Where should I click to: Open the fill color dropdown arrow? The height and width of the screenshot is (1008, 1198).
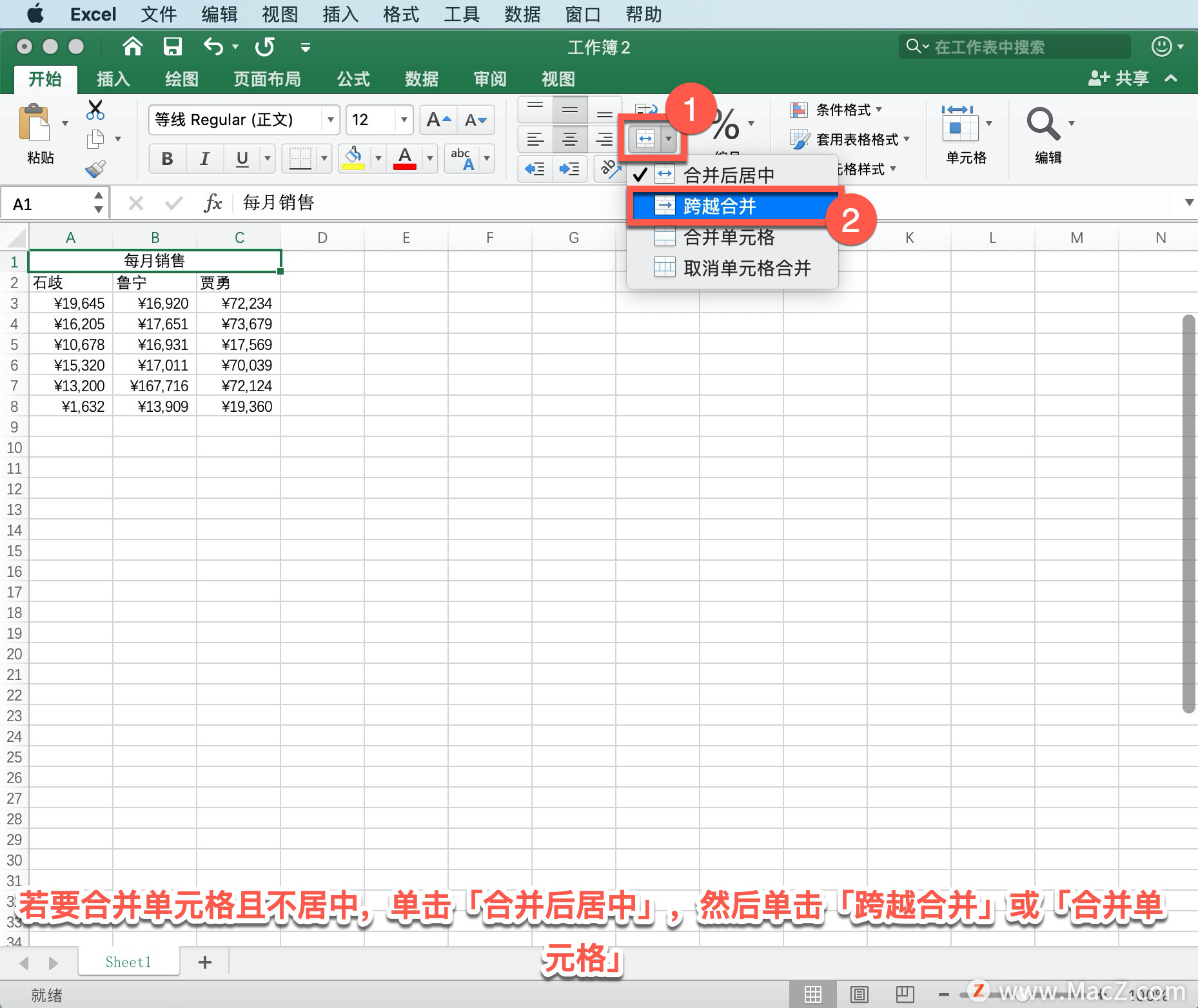pos(378,158)
